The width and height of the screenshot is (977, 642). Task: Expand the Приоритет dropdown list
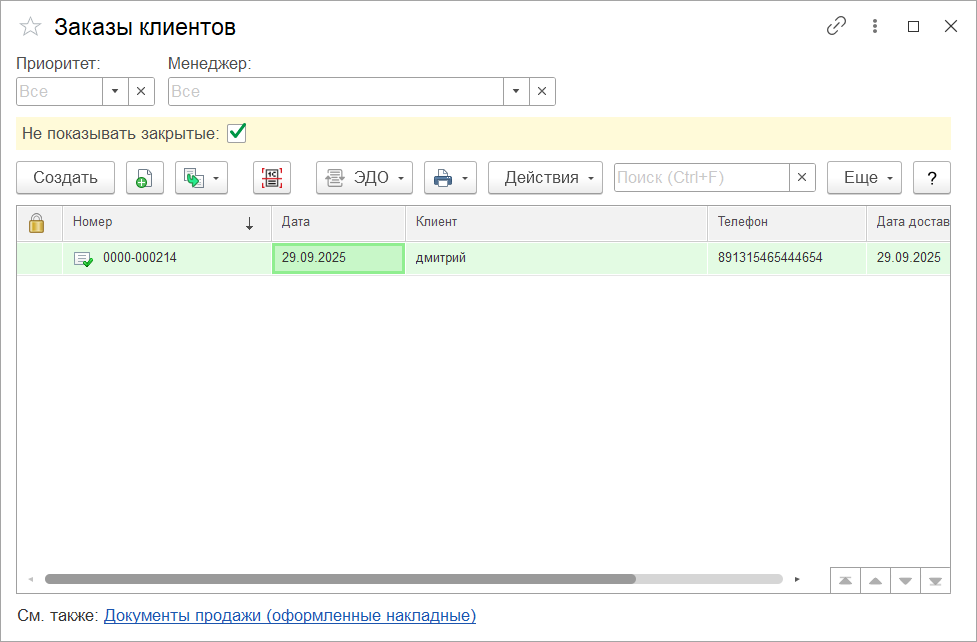(x=115, y=92)
